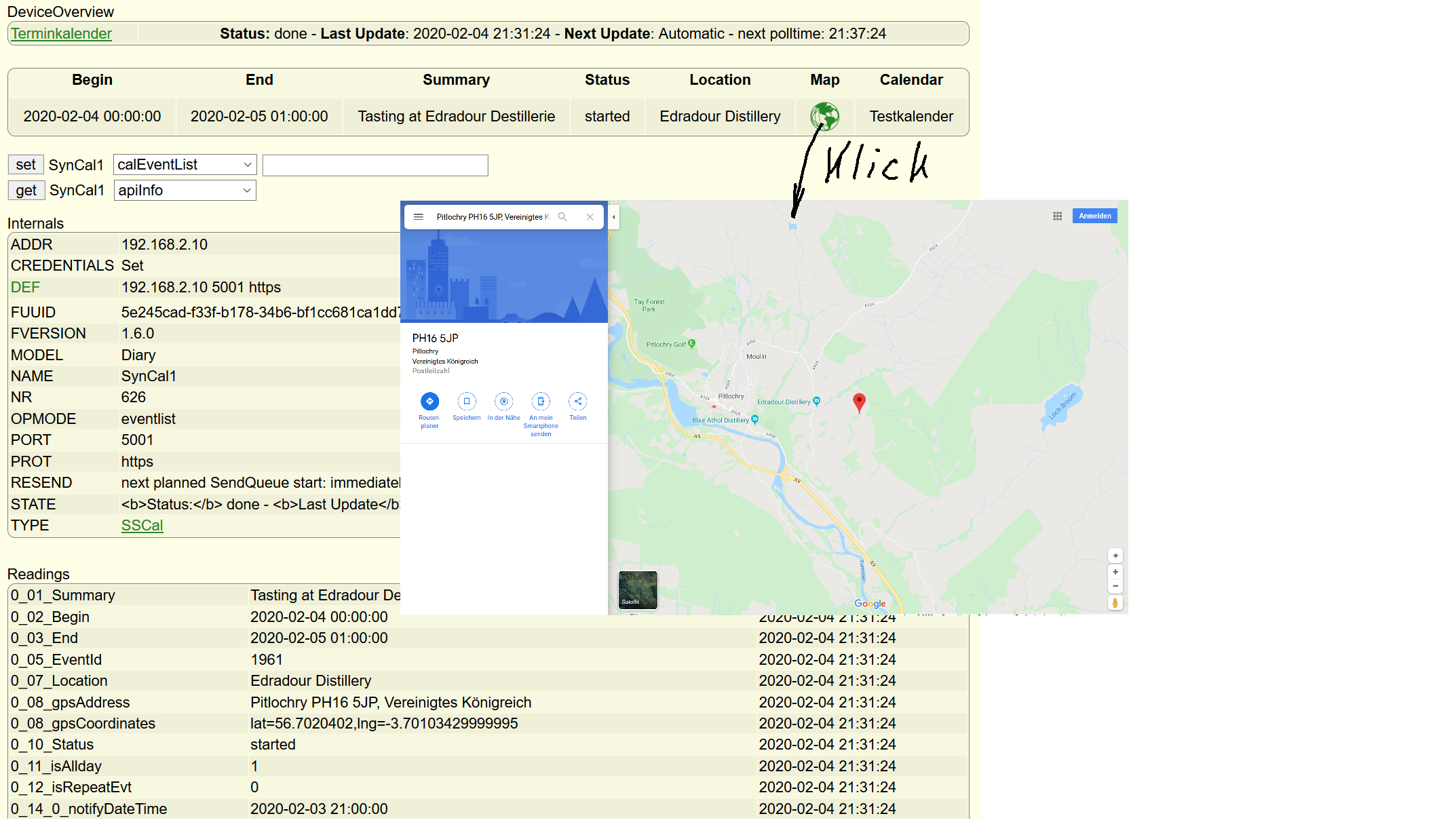Open Routenplaner directions icon
1456x833 pixels.
pyautogui.click(x=429, y=401)
